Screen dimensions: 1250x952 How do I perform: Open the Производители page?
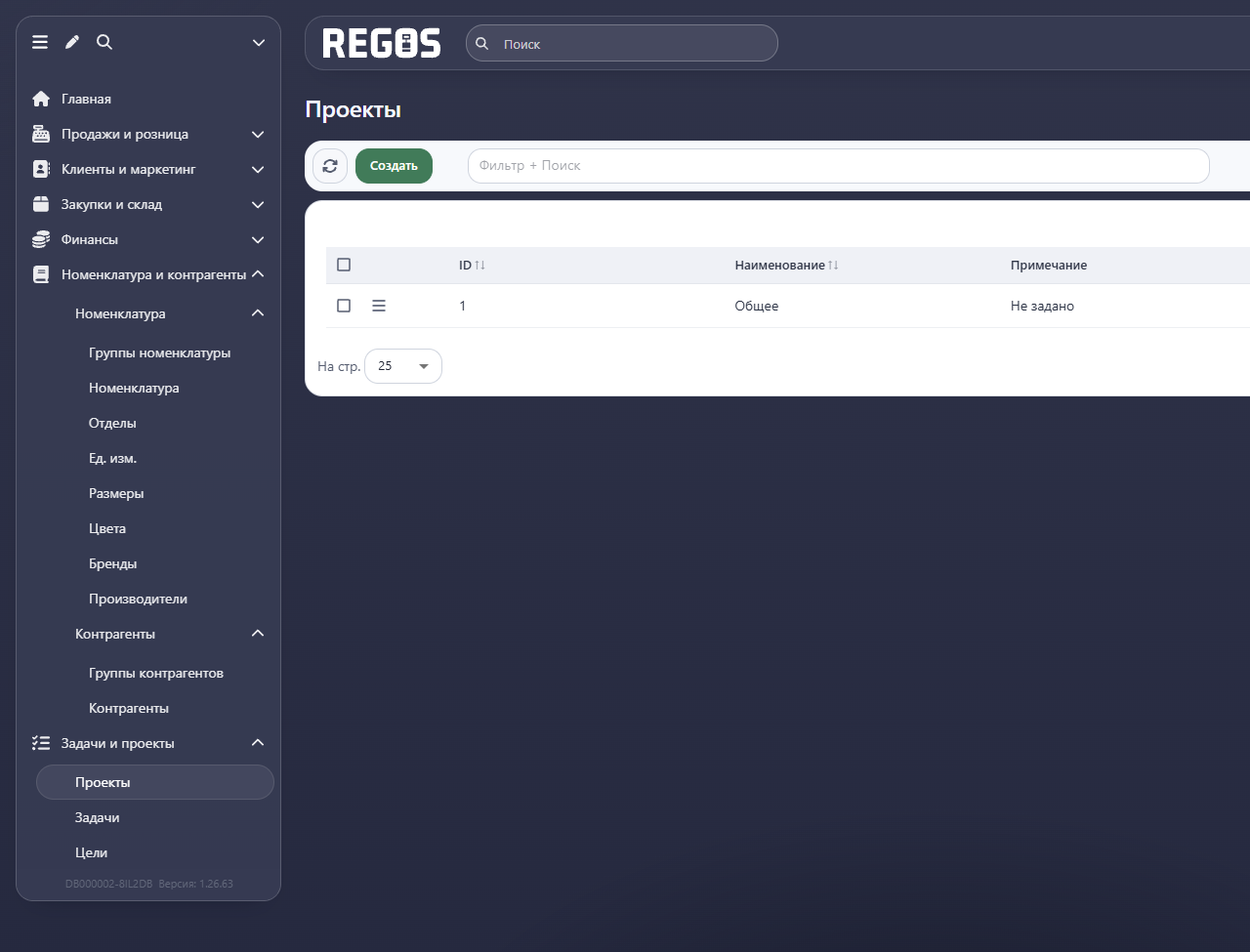click(x=138, y=599)
